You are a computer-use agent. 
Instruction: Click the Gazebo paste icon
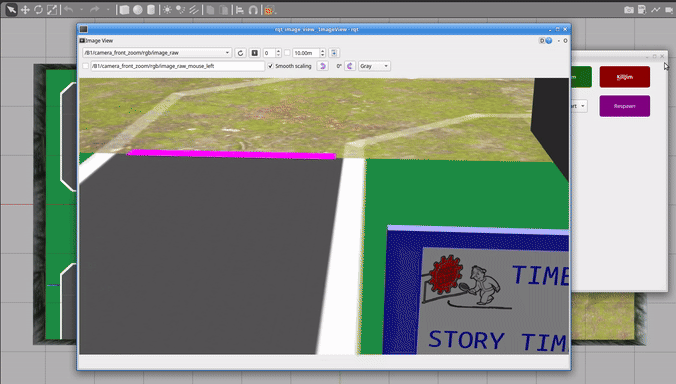point(223,9)
